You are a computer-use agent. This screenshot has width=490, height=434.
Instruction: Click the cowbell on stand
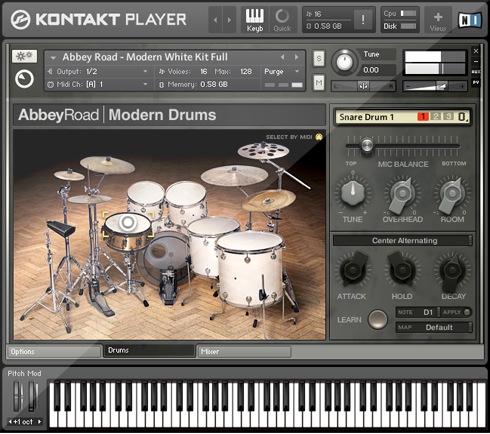pos(61,229)
